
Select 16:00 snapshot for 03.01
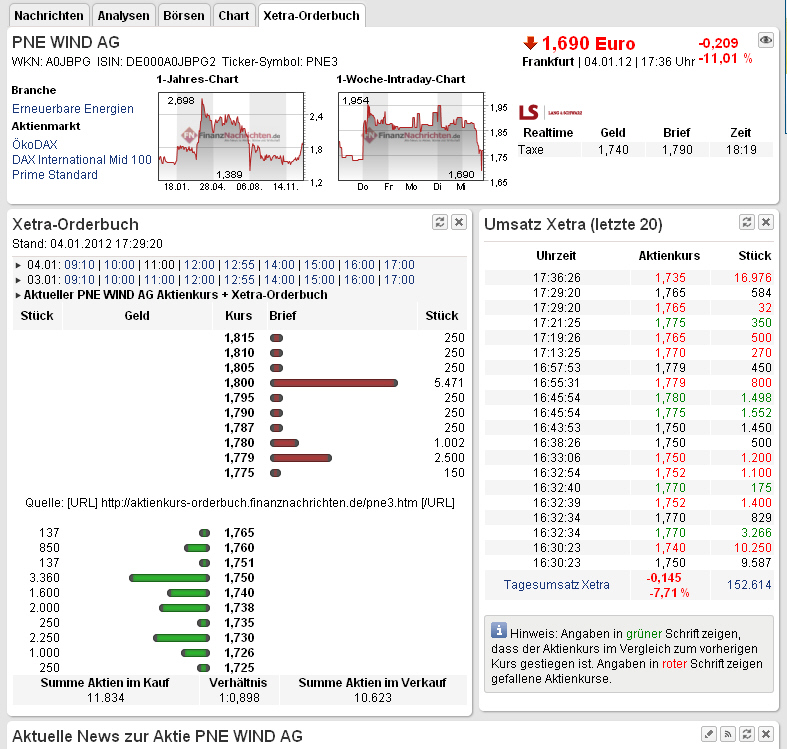[359, 280]
